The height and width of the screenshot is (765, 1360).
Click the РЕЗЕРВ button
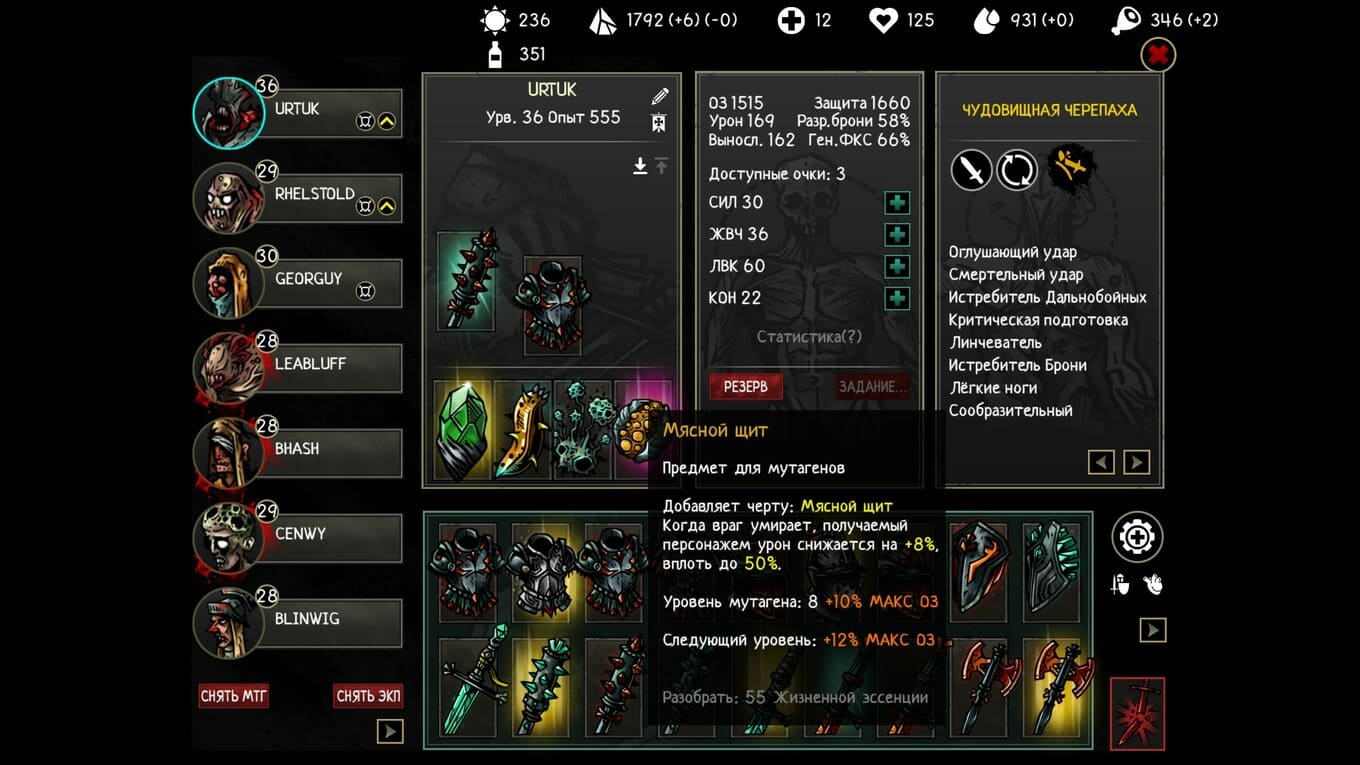746,386
